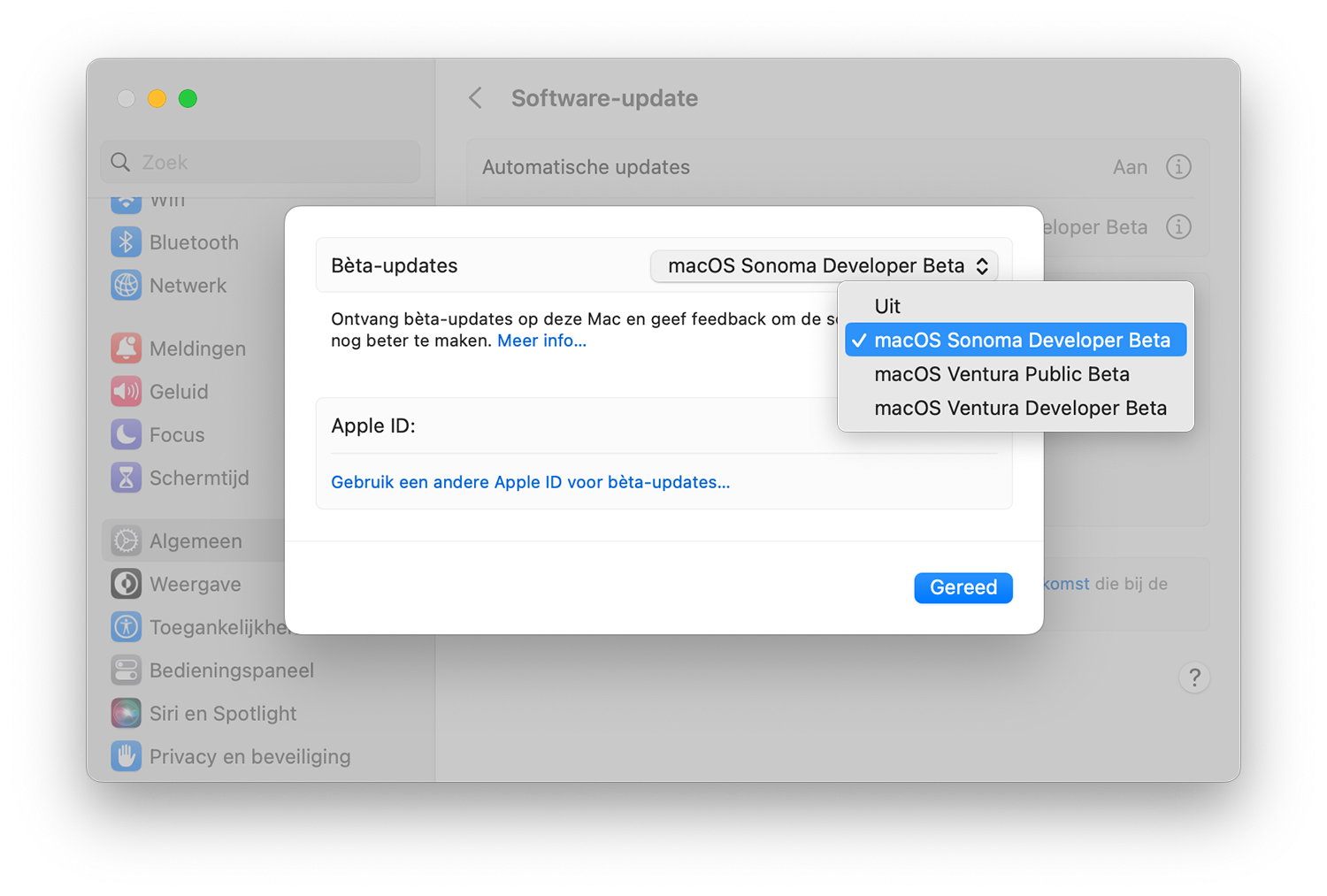This screenshot has height=896, width=1327.
Task: Click the Privacy en beveiliging hand icon
Action: (126, 756)
